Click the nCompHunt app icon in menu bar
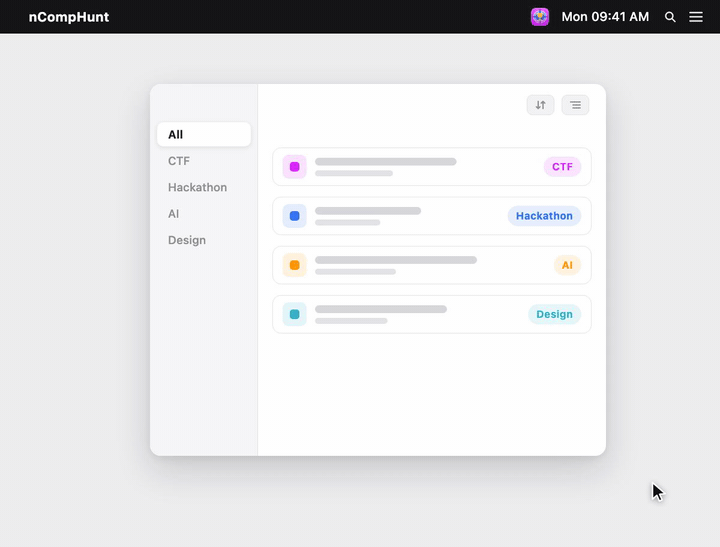720x547 pixels. click(540, 17)
